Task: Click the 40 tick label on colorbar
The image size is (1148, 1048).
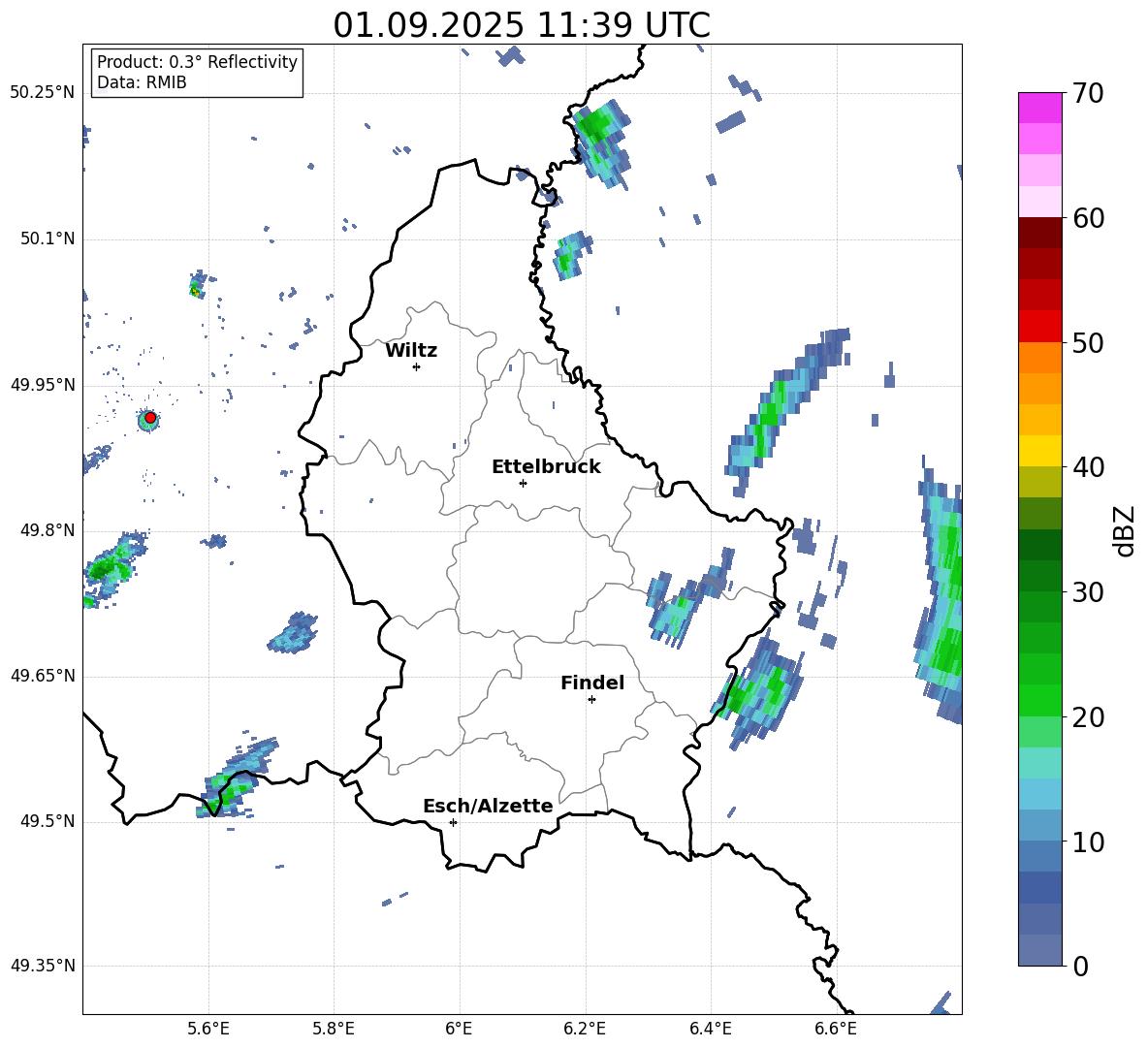Action: pos(1088,467)
